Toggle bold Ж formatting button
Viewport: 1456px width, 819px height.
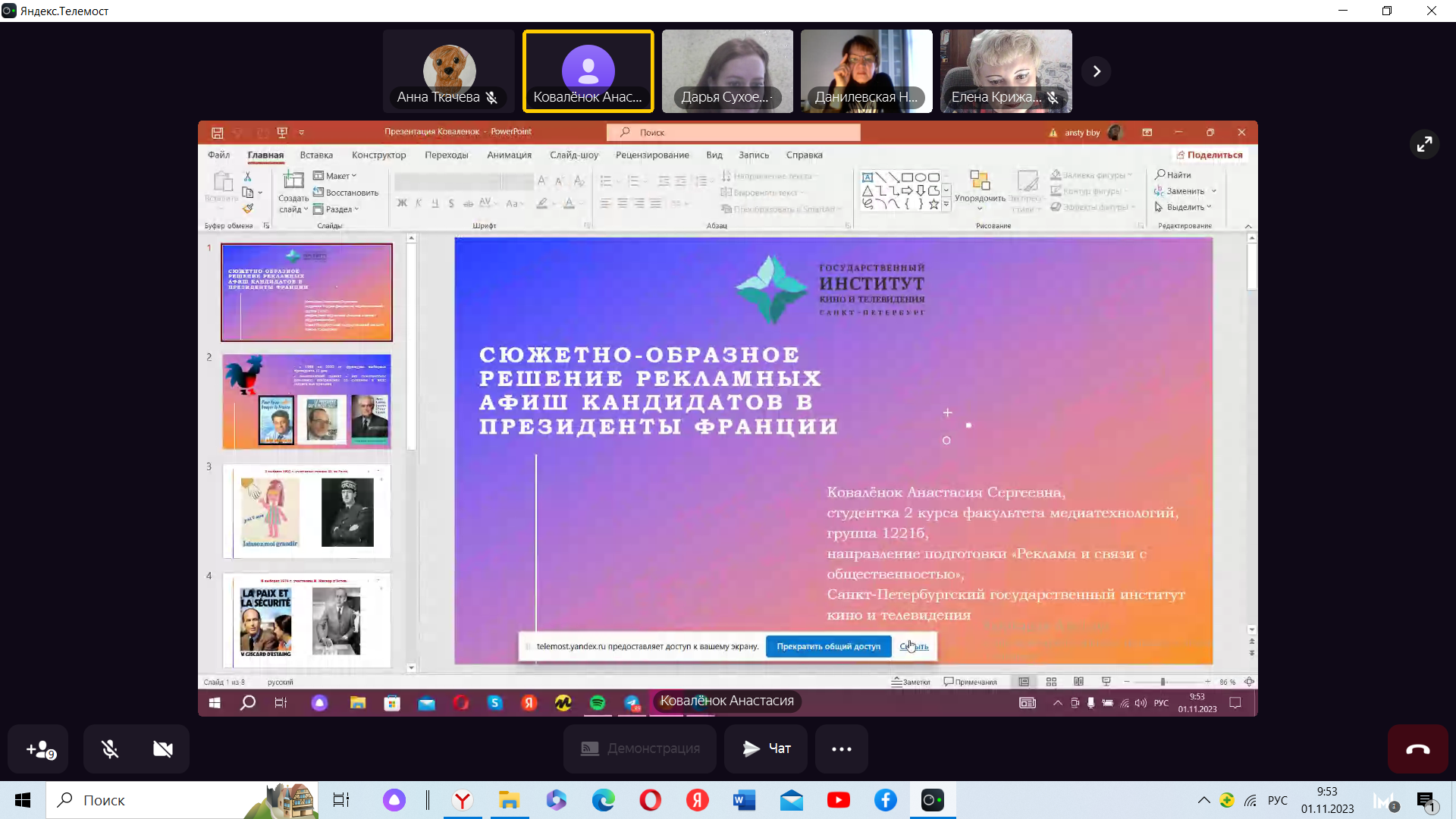pos(402,202)
